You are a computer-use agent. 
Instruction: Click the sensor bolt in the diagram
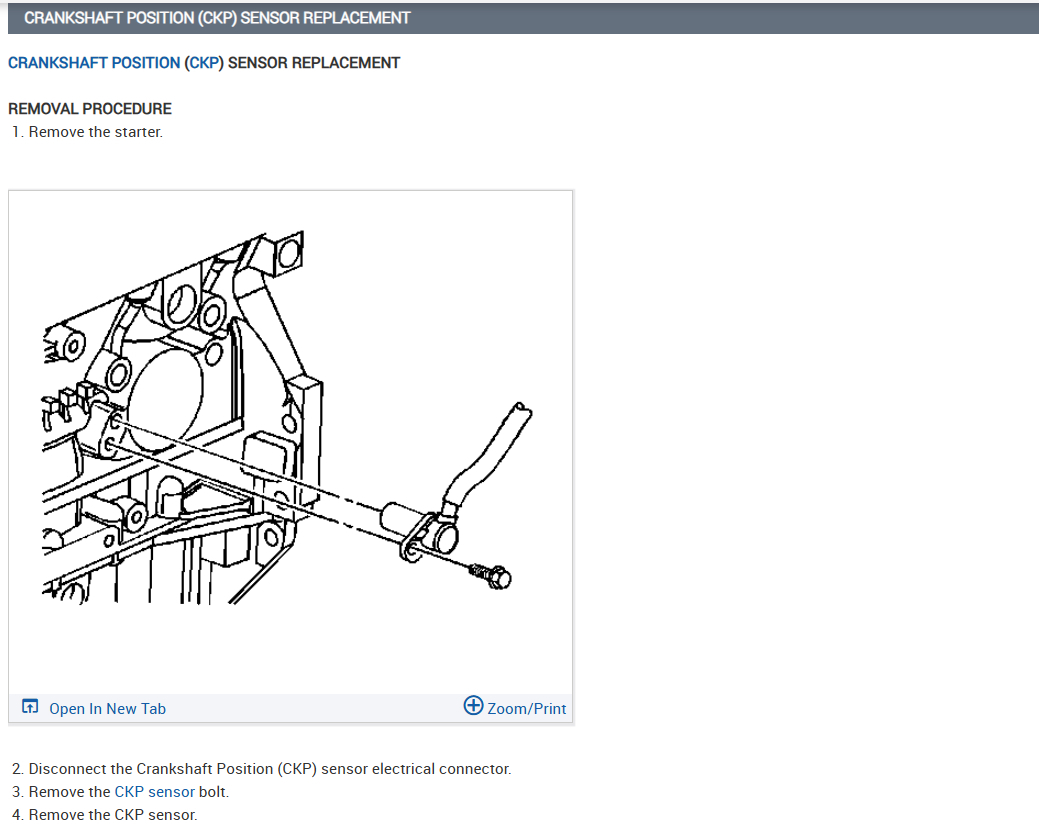491,576
